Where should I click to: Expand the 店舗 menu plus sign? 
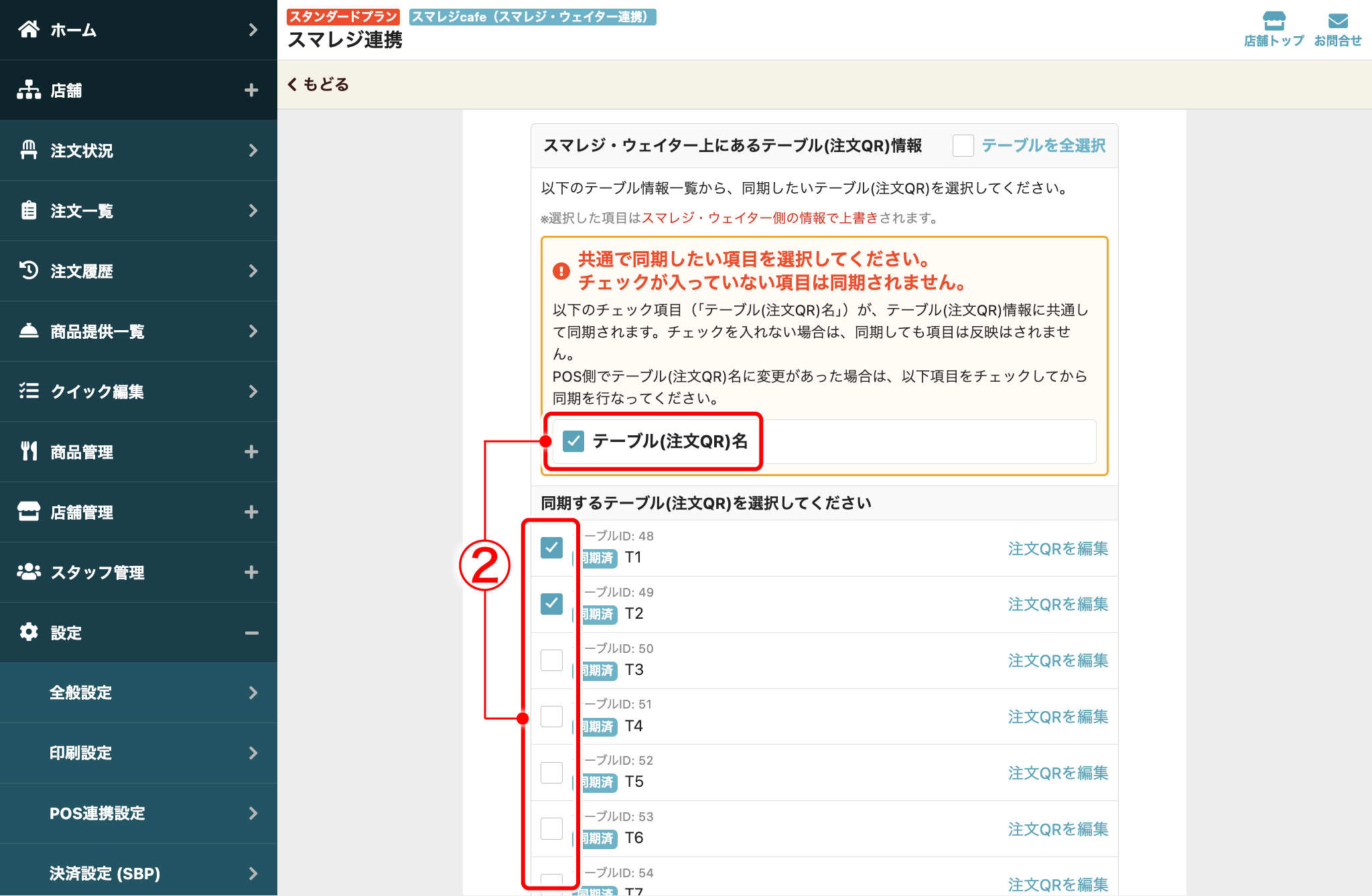[x=251, y=90]
